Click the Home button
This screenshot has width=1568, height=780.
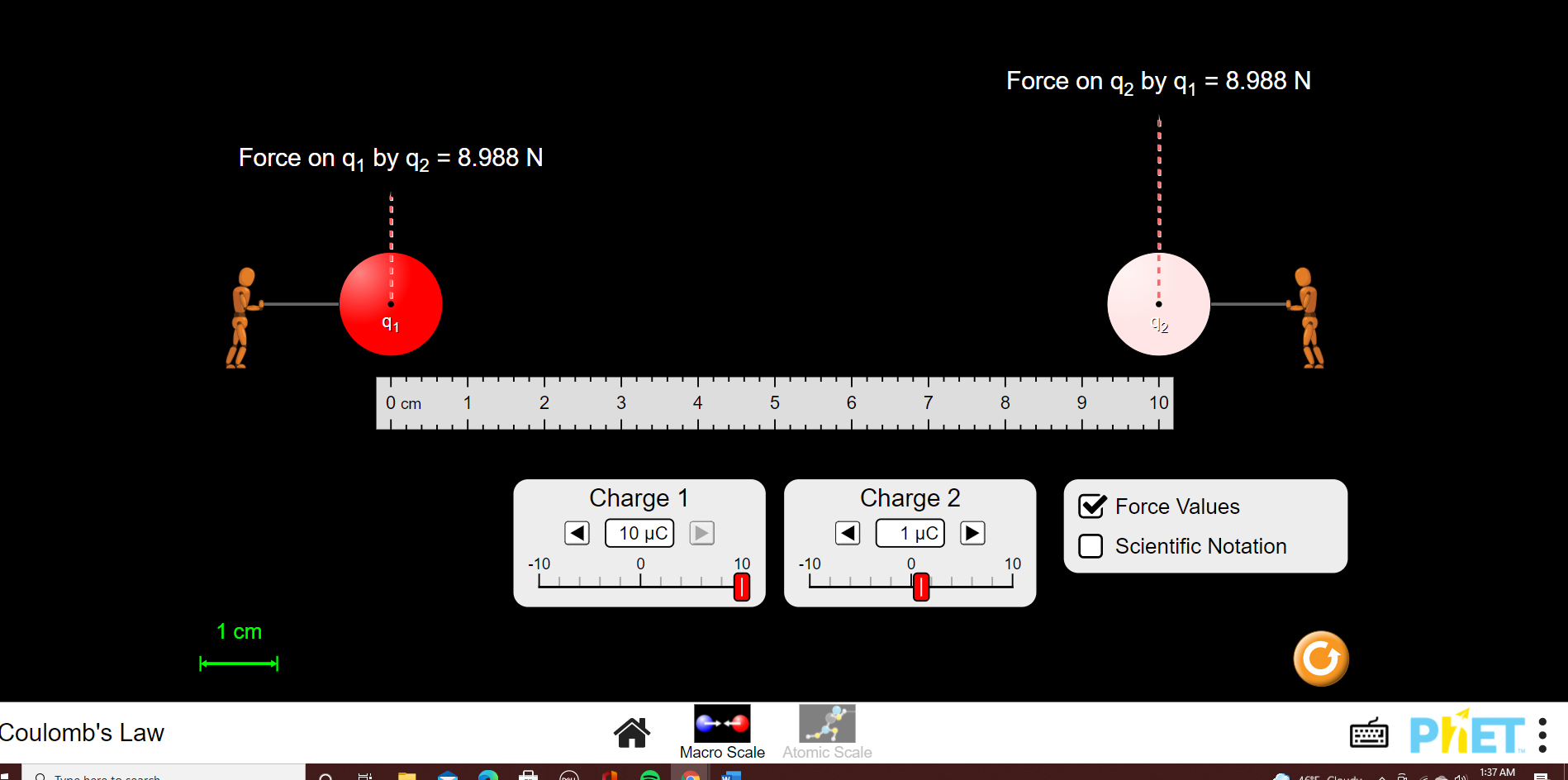(632, 732)
